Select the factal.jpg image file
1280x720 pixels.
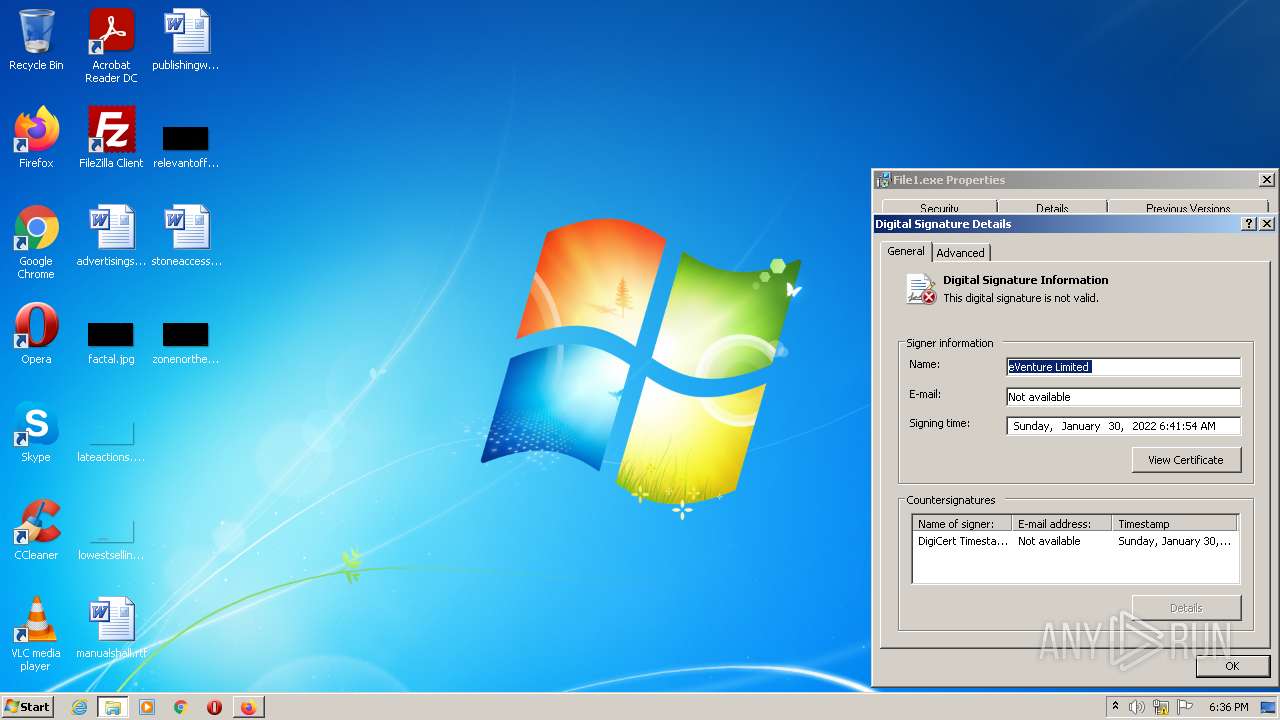click(111, 343)
